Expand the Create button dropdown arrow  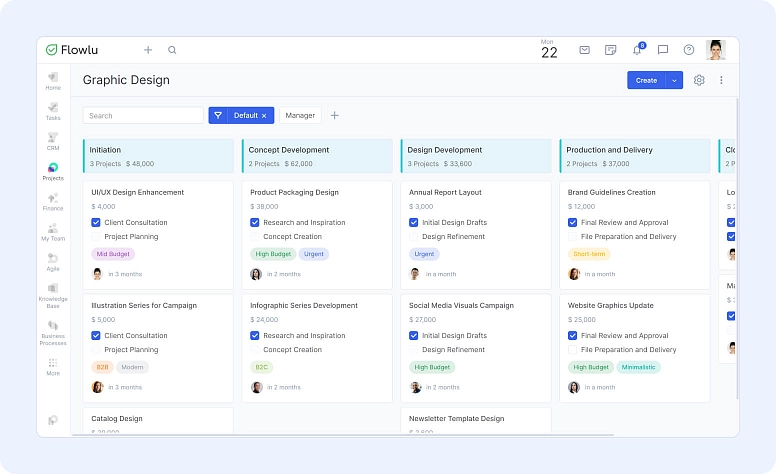(x=674, y=80)
